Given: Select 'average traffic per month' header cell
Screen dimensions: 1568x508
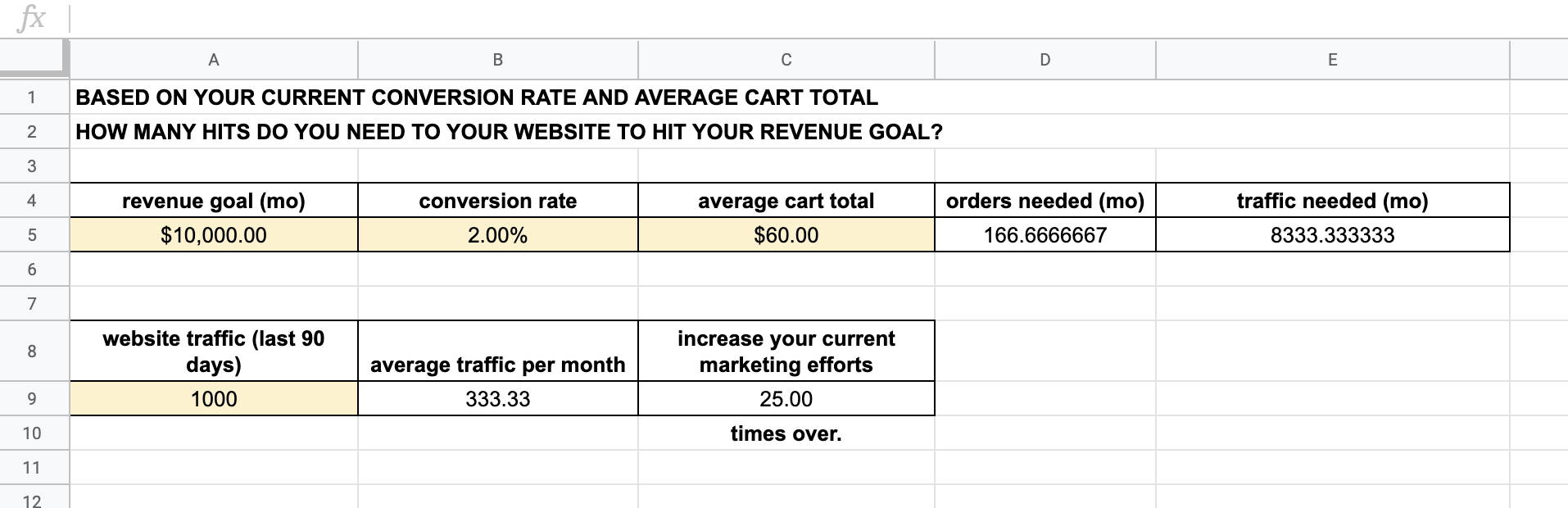Looking at the screenshot, I should 498,352.
